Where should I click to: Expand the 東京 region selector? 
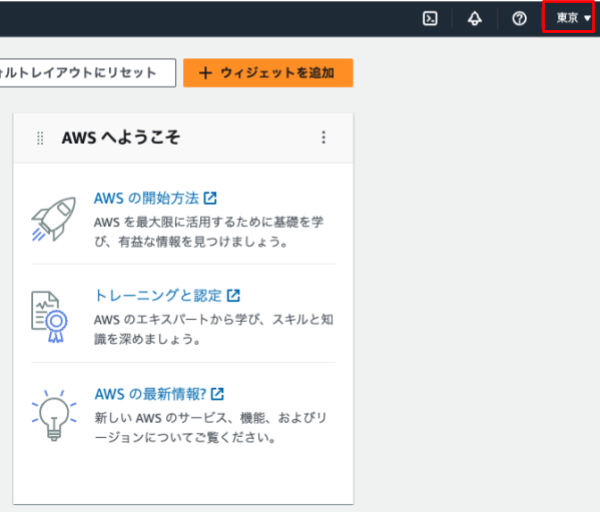point(573,18)
